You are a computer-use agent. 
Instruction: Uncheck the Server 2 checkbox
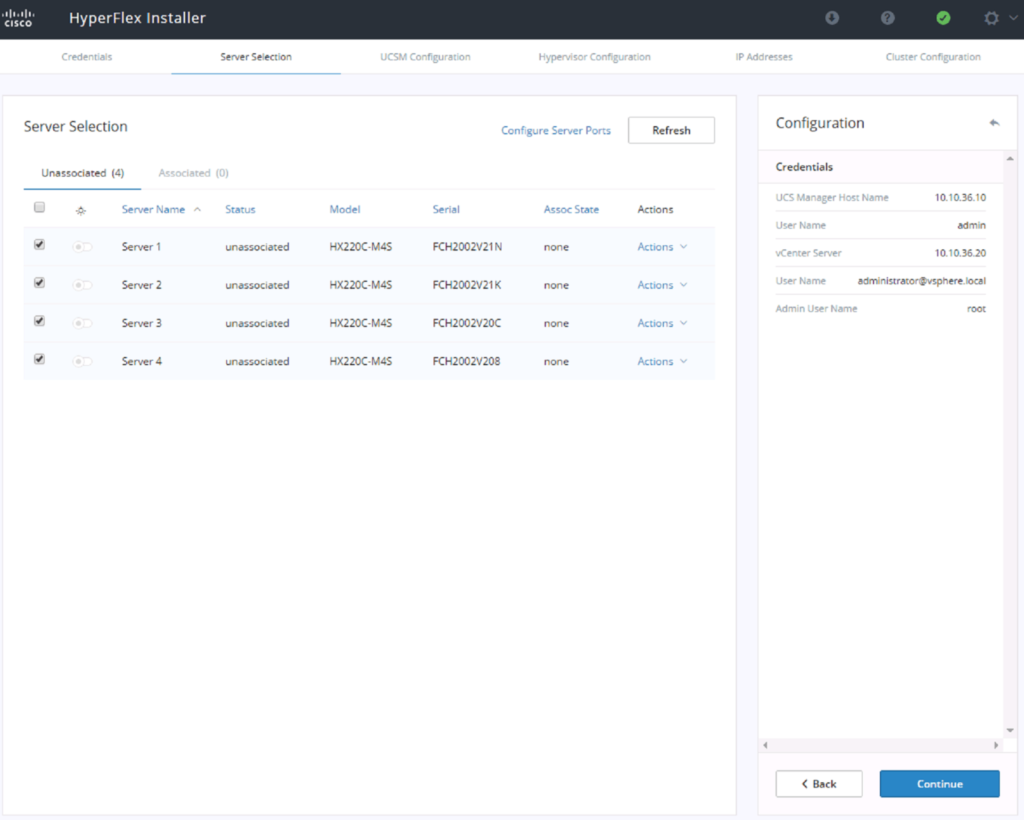point(39,283)
